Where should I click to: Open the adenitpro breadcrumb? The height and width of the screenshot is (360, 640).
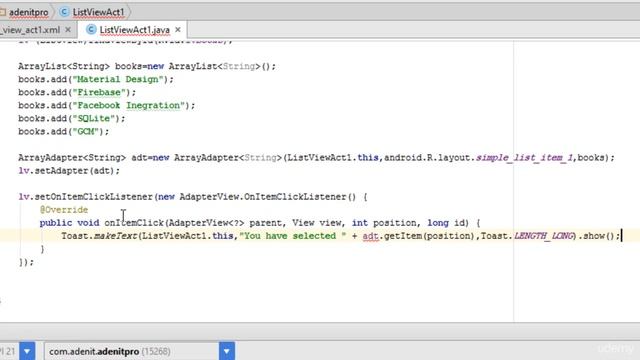[28, 12]
